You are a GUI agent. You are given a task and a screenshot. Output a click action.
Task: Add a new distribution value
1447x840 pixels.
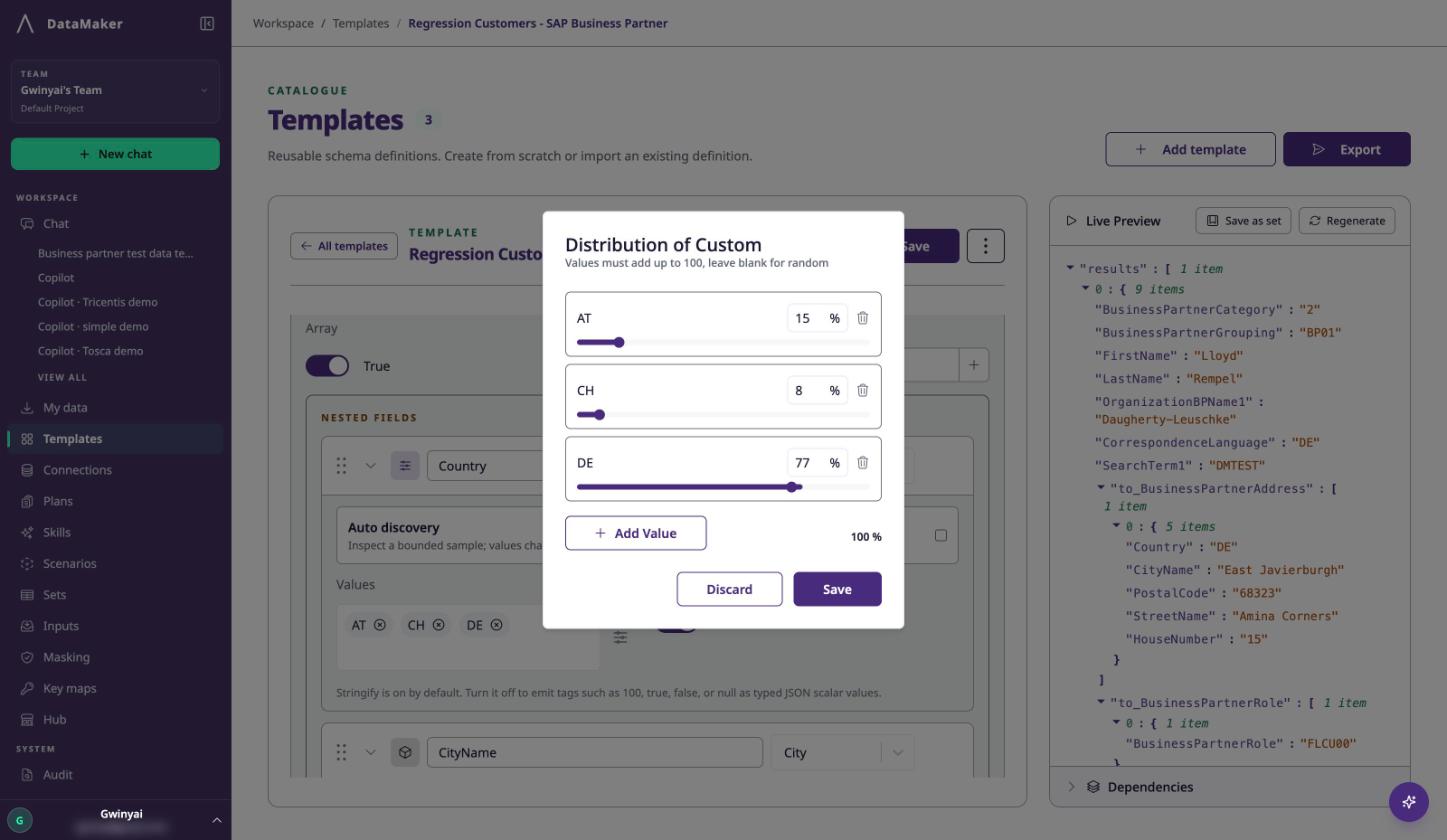click(x=635, y=533)
